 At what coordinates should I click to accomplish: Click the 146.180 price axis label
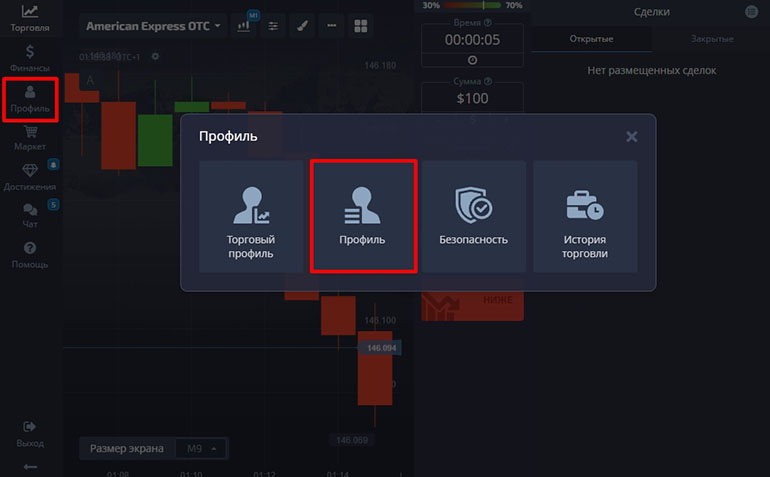click(380, 65)
